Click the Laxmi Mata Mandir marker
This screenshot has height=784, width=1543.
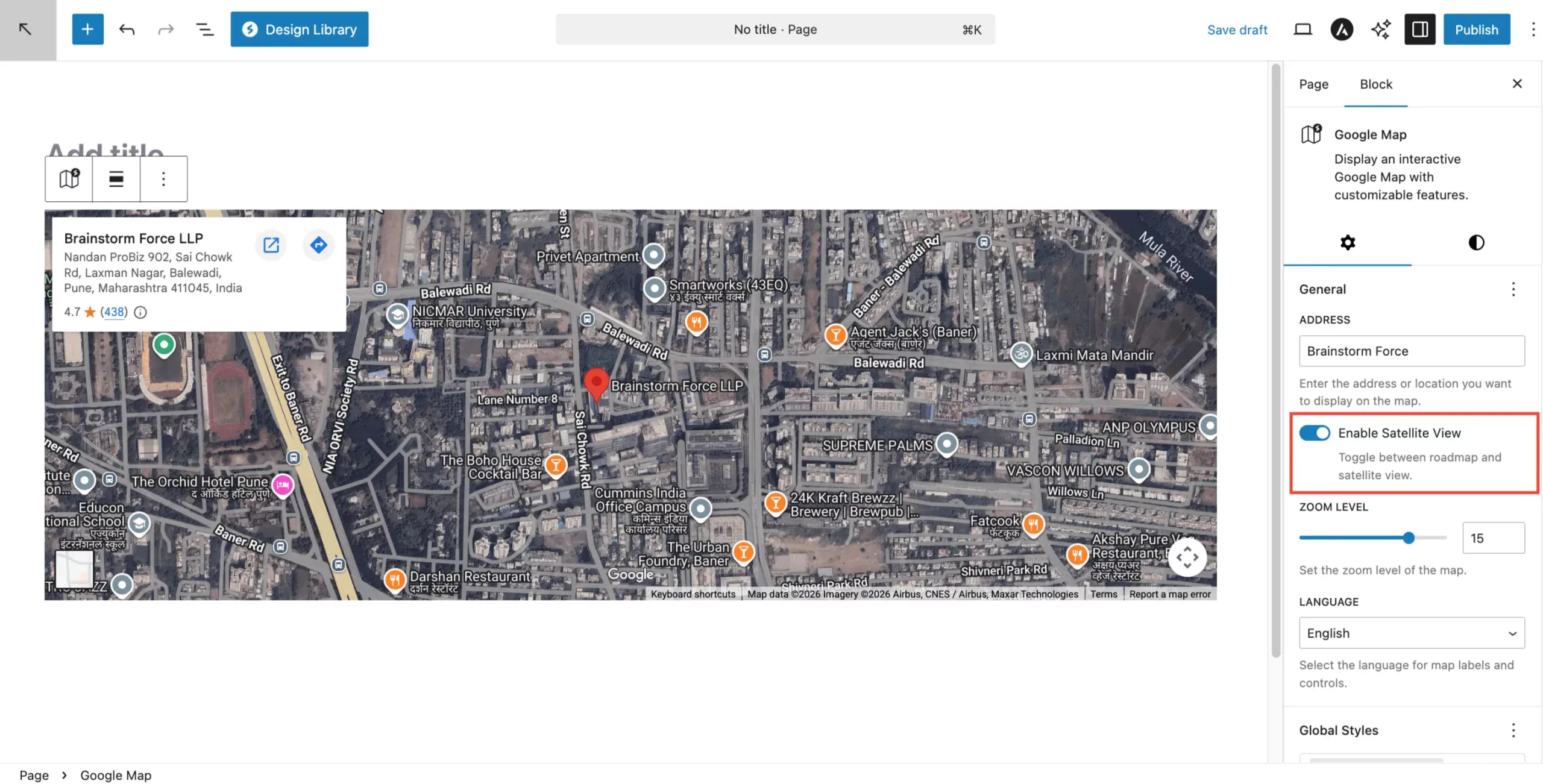(1021, 354)
